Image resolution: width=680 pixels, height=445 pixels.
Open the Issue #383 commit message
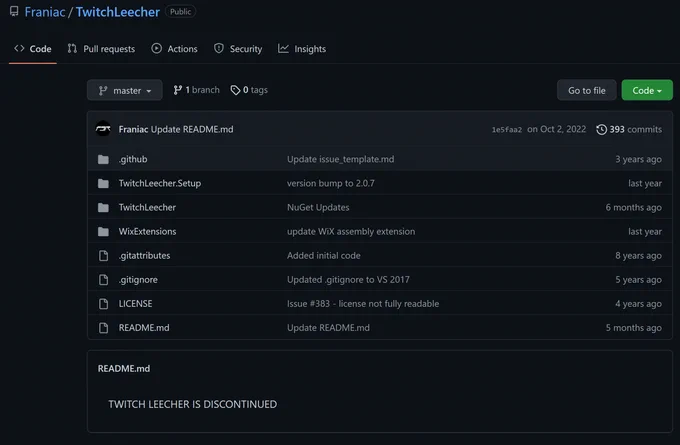pyautogui.click(x=363, y=304)
